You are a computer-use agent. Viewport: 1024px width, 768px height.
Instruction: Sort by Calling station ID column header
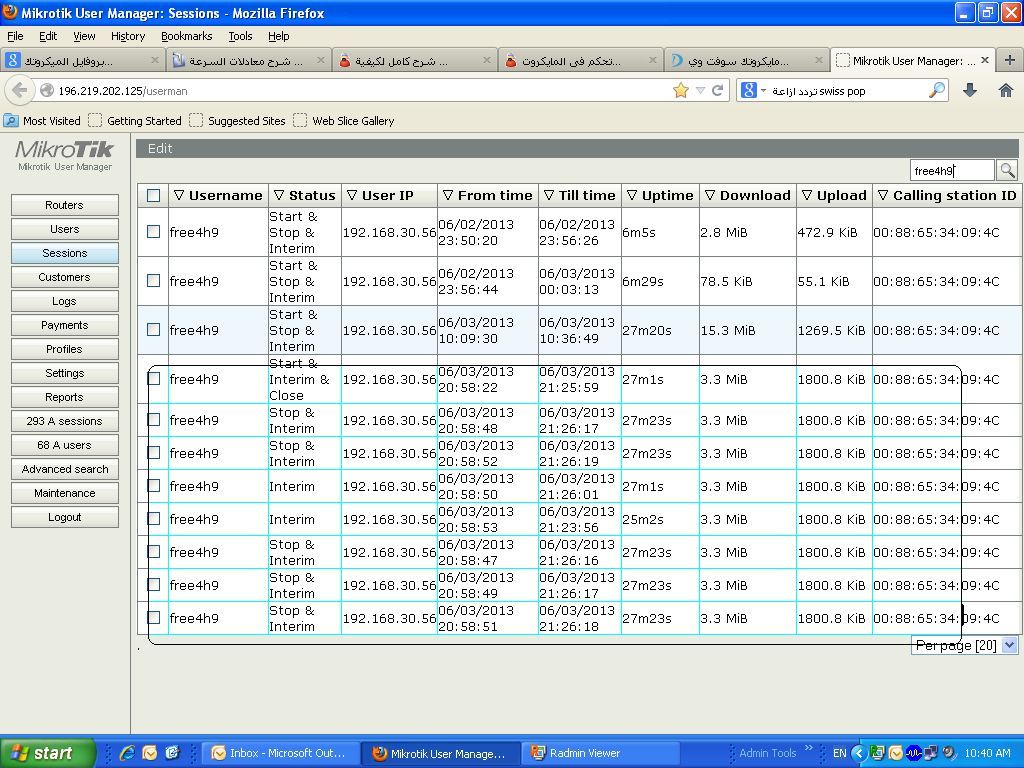pyautogui.click(x=947, y=195)
